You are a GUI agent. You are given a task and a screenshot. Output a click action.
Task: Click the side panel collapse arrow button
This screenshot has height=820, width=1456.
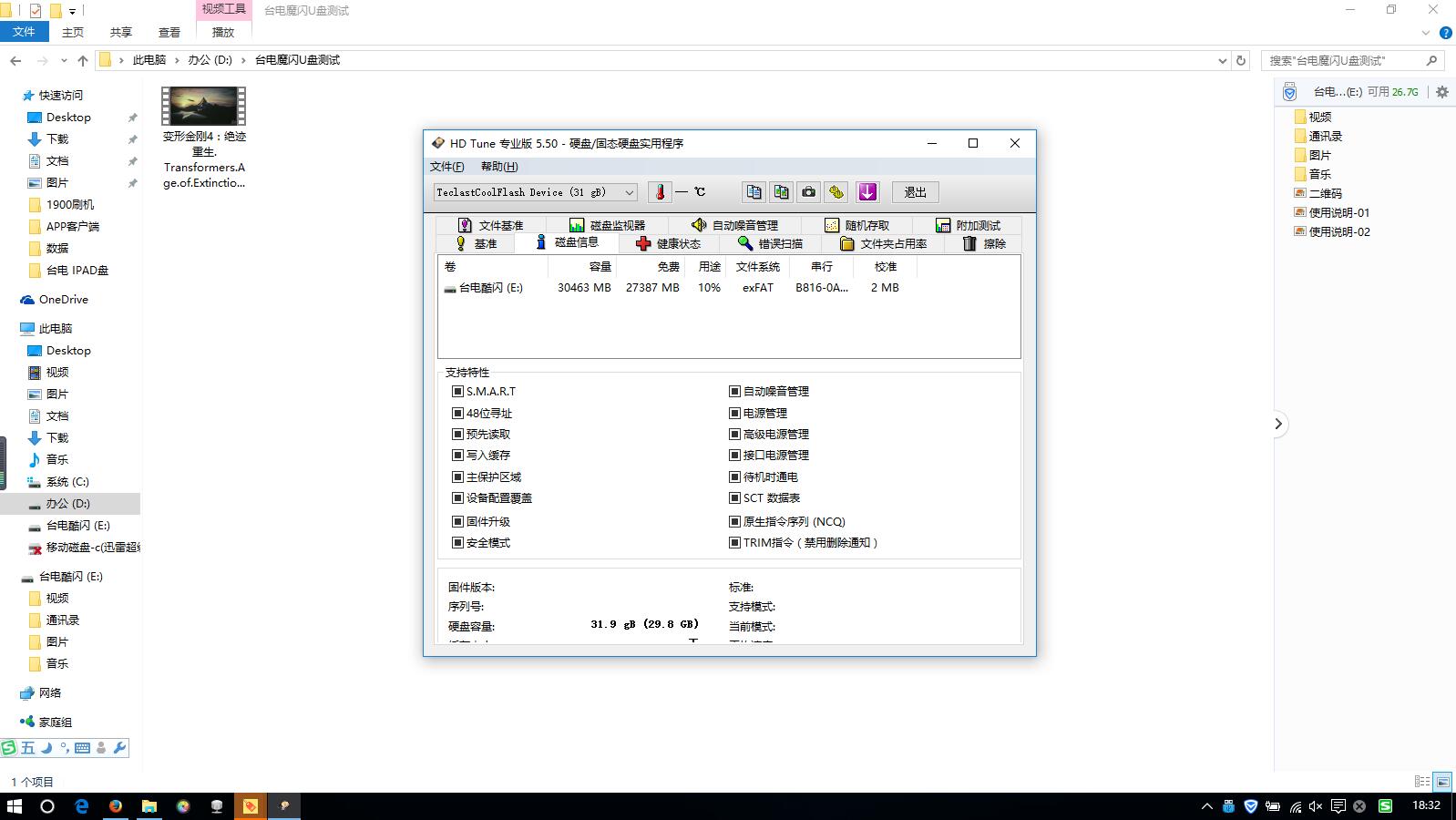(1278, 424)
